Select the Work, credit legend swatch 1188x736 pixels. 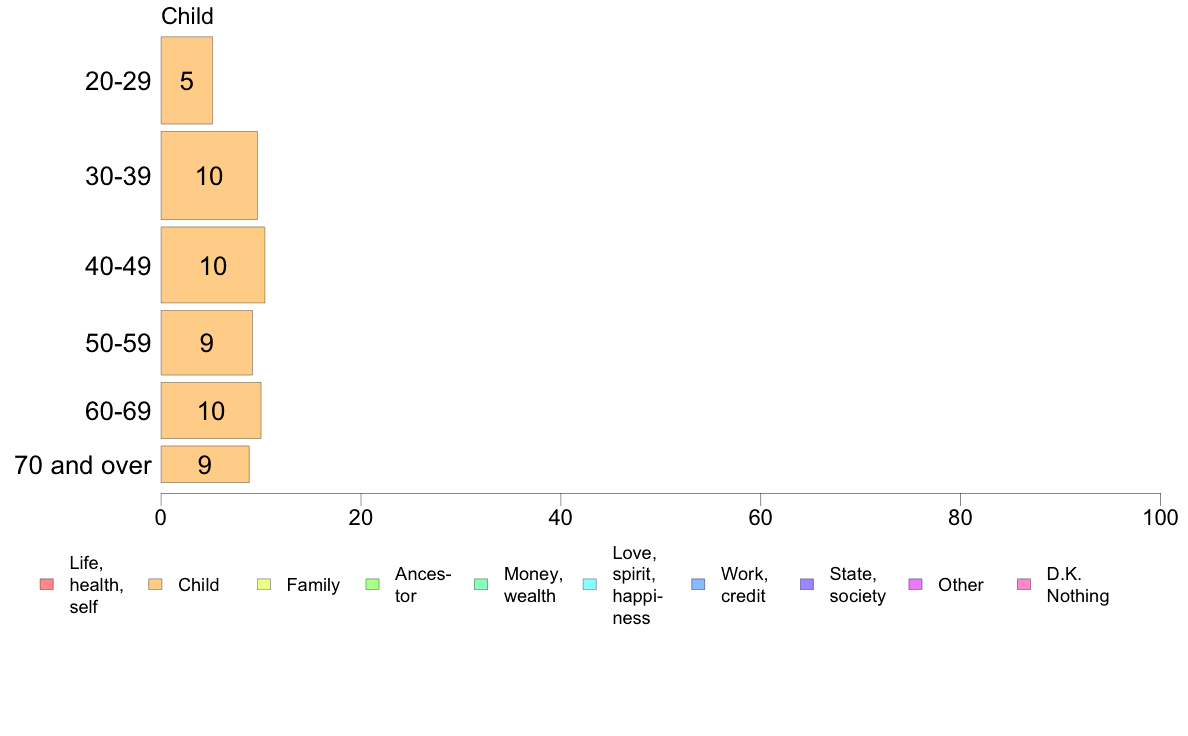pyautogui.click(x=698, y=584)
